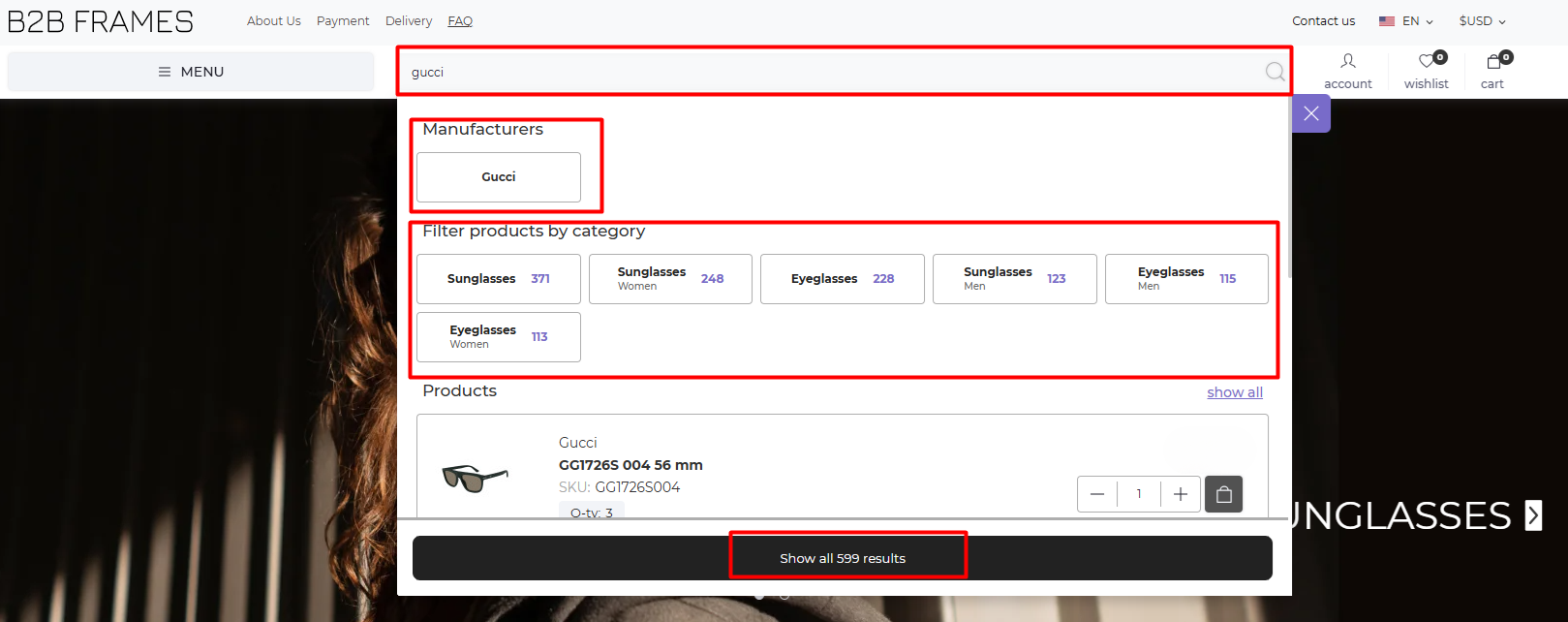Open the account icon
This screenshot has height=622, width=1568.
1347,61
